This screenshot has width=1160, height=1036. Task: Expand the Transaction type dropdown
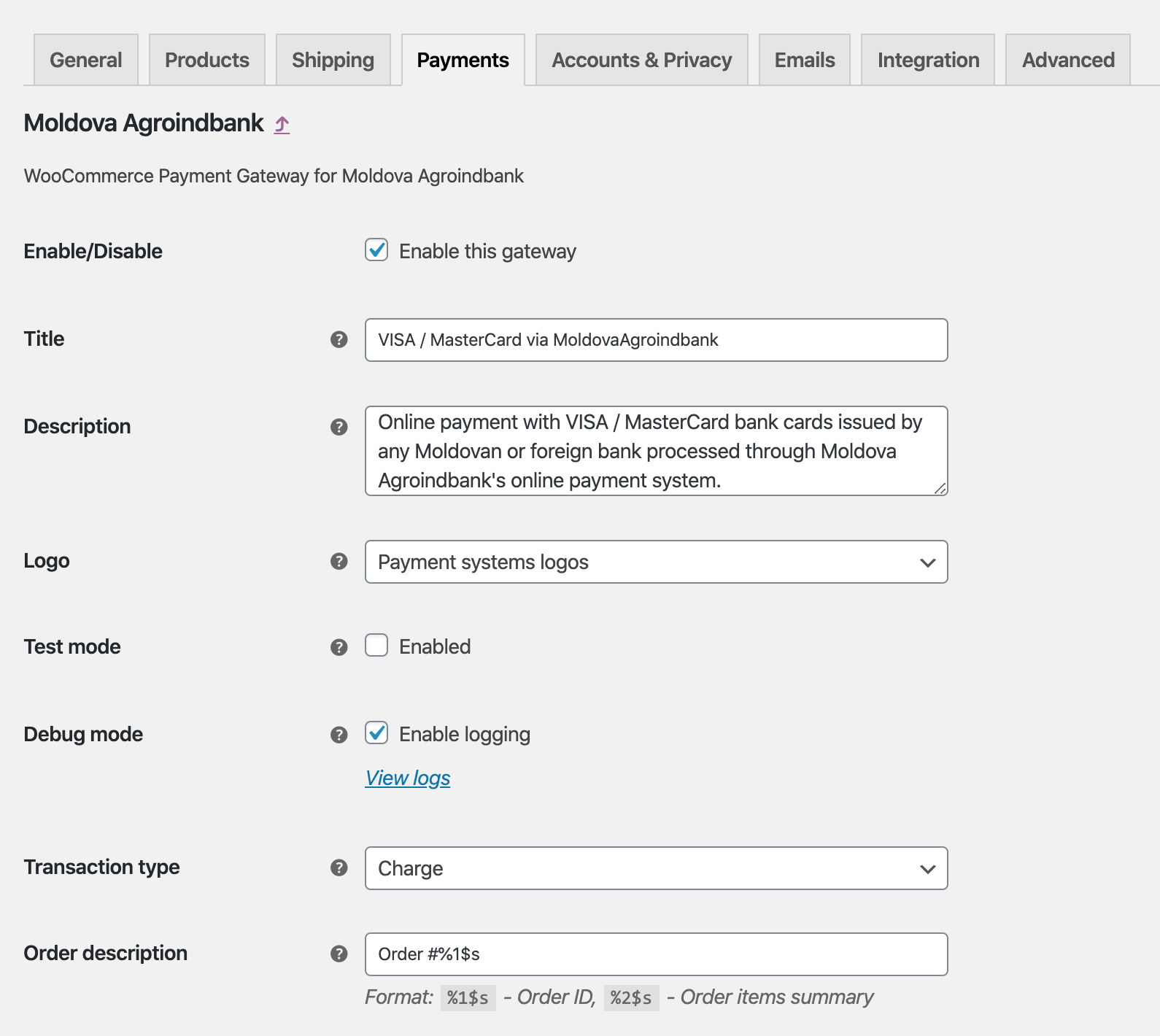(656, 868)
